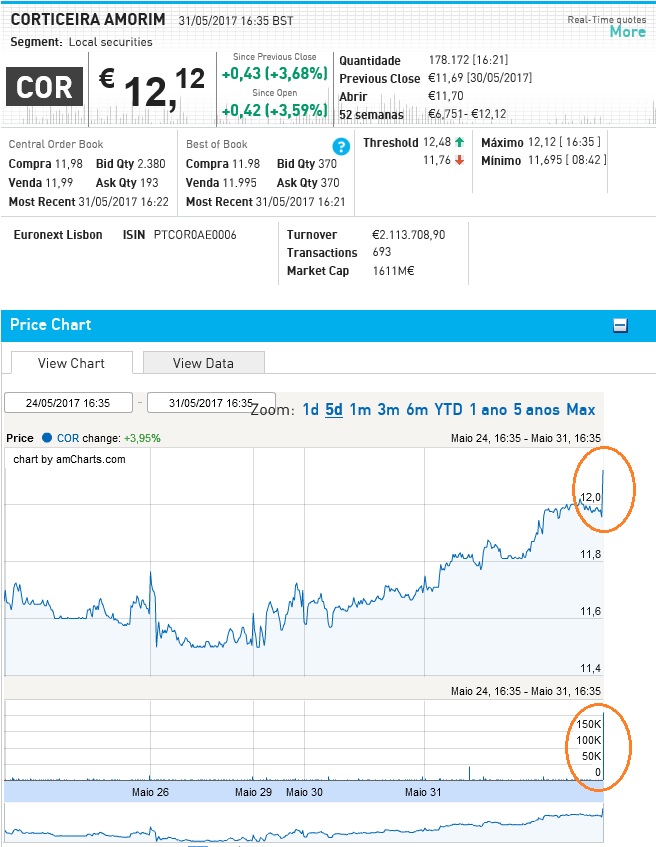This screenshot has width=656, height=847.
Task: Collapse the Price Chart panel minus icon
Action: click(x=620, y=325)
